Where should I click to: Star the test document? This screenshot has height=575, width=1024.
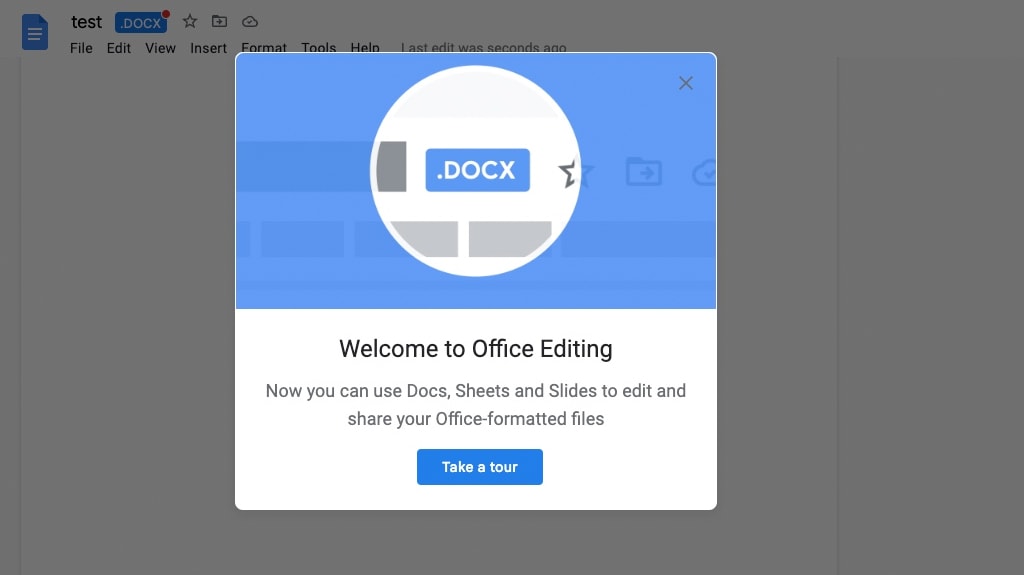[190, 22]
